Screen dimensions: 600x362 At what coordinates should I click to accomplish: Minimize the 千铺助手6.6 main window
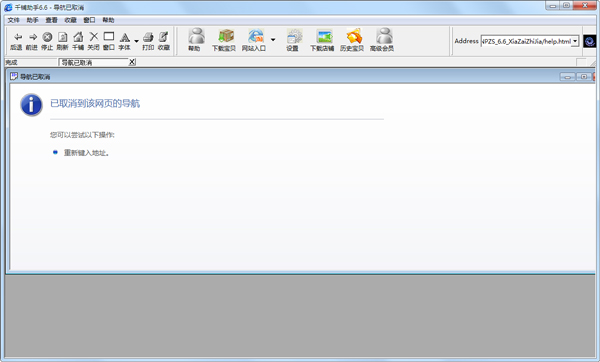coord(552,5)
